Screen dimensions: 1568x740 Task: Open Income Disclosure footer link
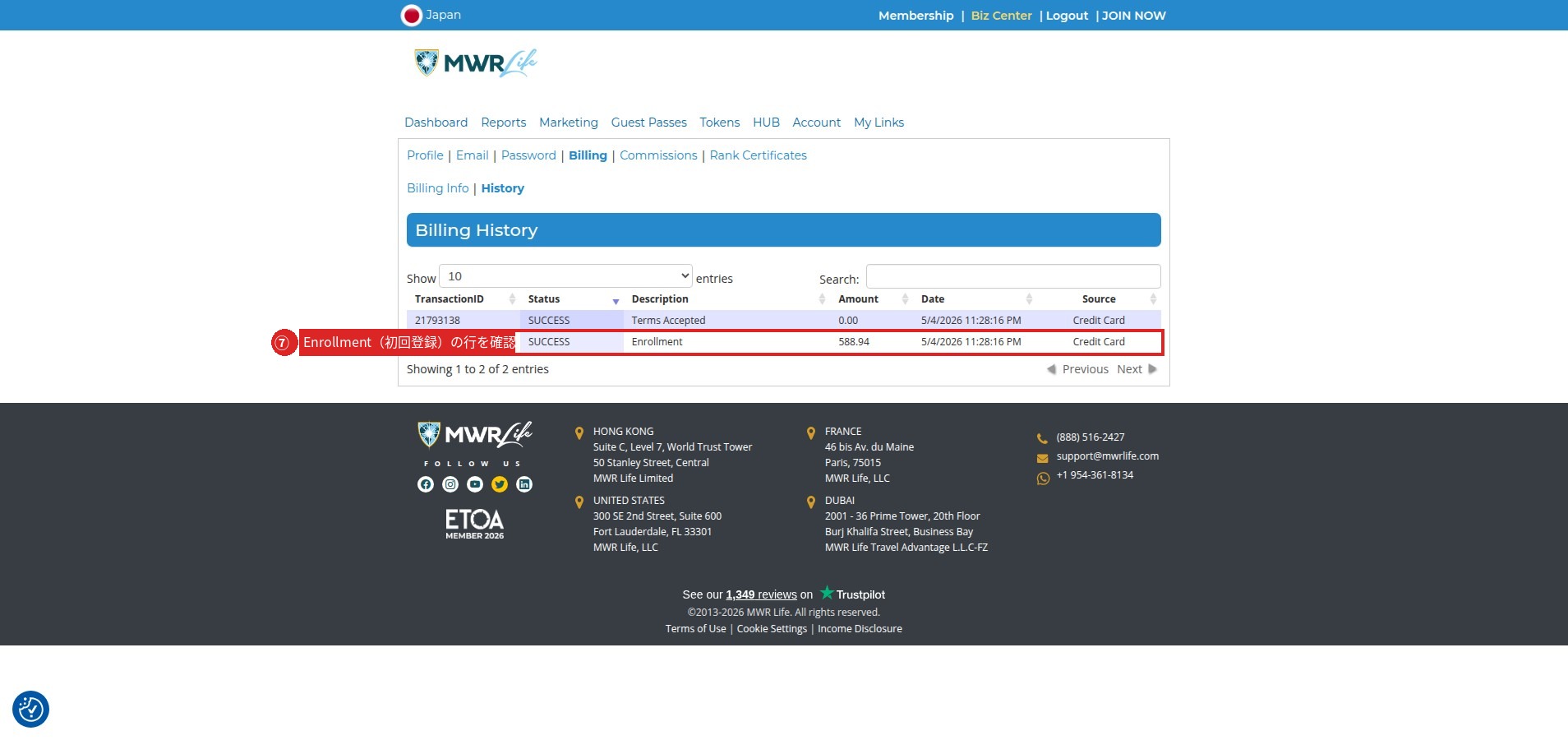pyautogui.click(x=860, y=629)
